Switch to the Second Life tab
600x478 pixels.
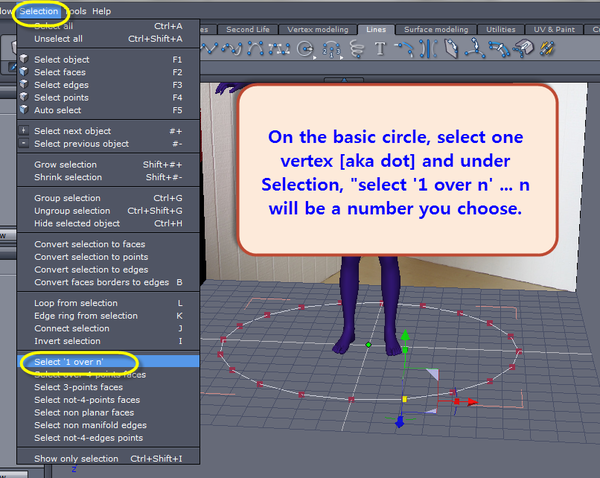tap(248, 29)
